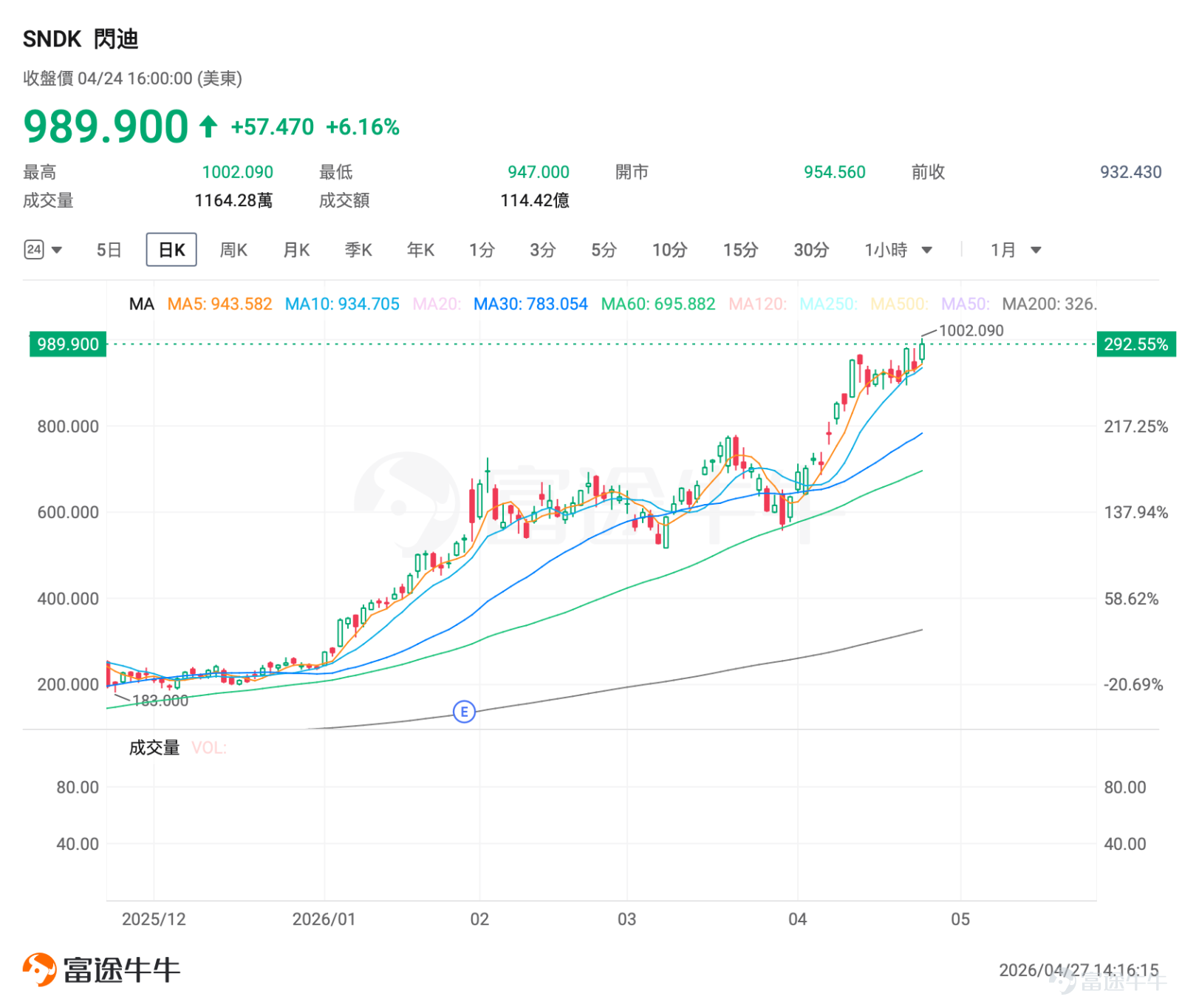1182x1008 pixels.
Task: Toggle the faded MA50 indicator
Action: click(x=965, y=304)
